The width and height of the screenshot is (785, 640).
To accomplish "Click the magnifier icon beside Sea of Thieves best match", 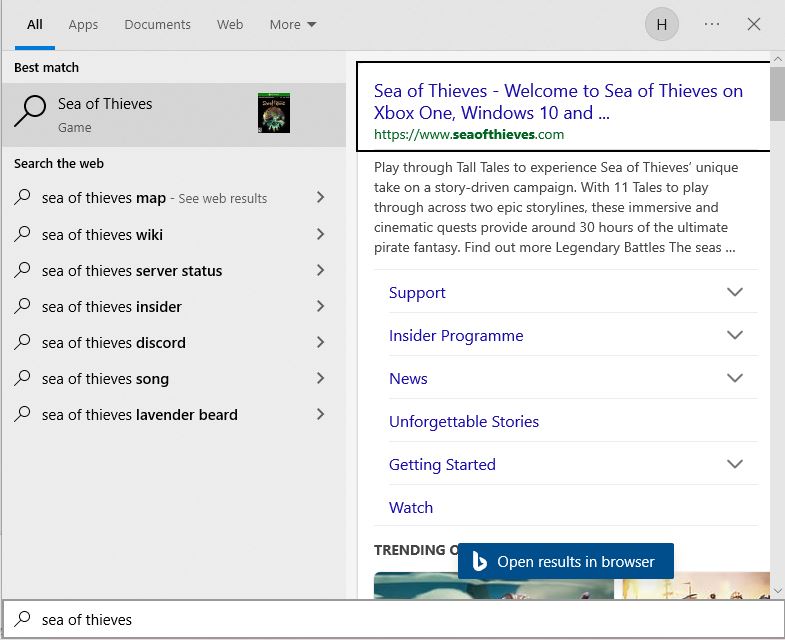I will pyautogui.click(x=30, y=113).
